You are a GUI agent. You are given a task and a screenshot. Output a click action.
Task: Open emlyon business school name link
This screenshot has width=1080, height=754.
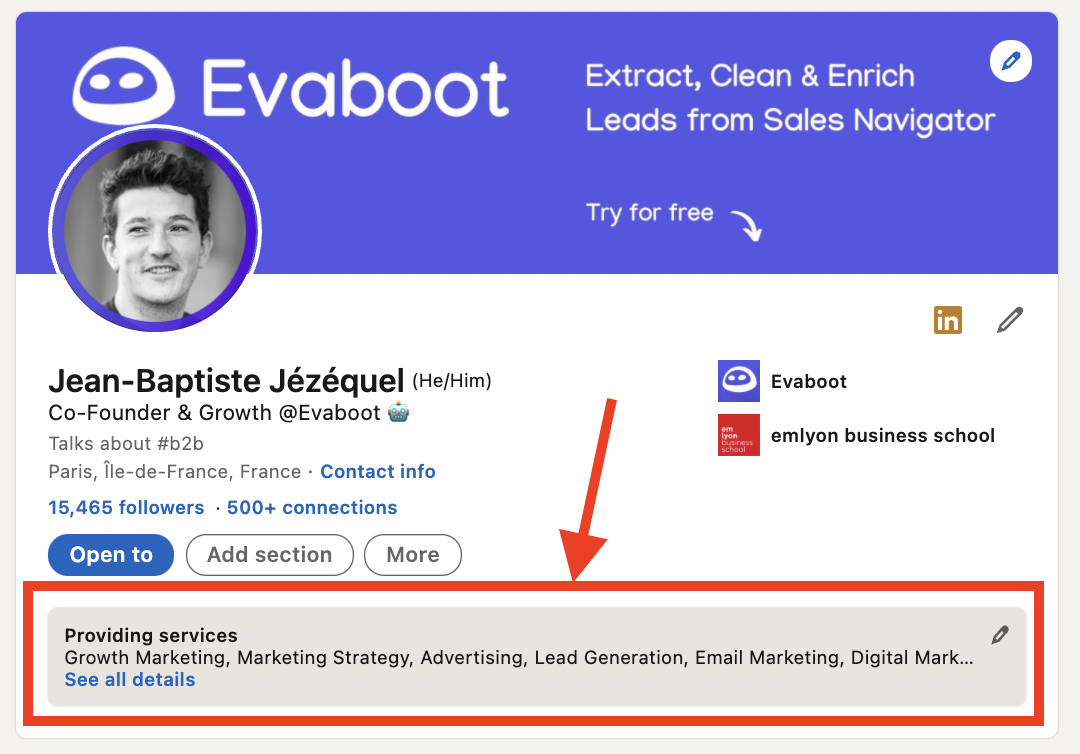882,436
